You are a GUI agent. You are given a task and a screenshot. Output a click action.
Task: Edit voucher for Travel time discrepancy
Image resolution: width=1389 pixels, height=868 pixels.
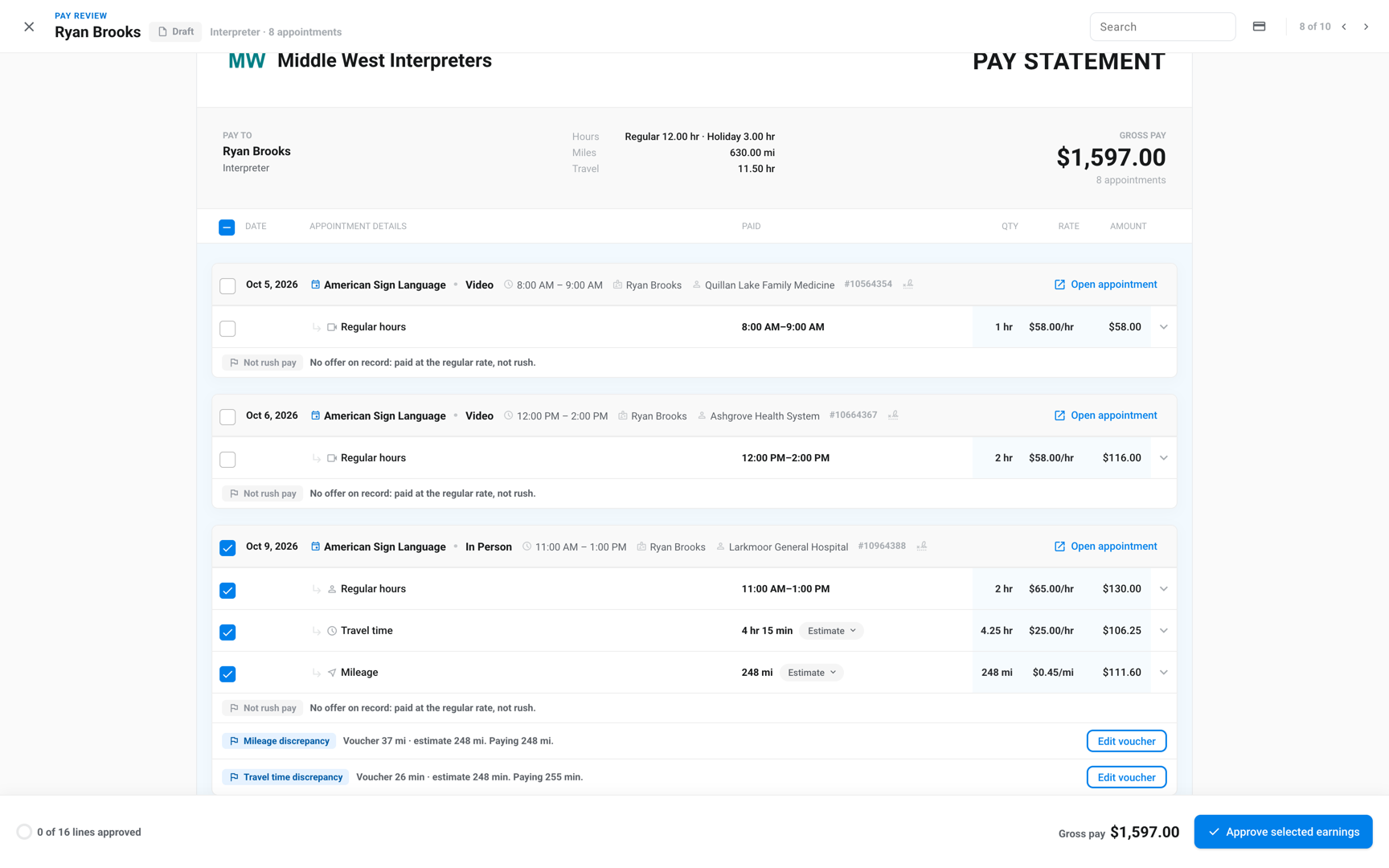click(x=1126, y=777)
